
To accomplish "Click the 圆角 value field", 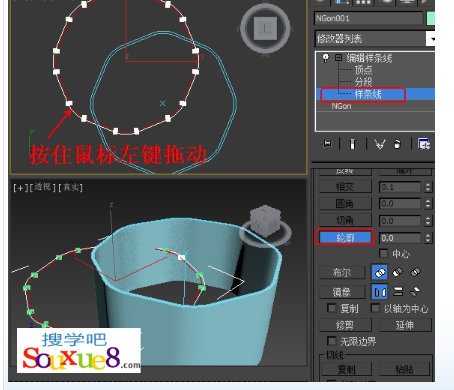I will coord(400,204).
